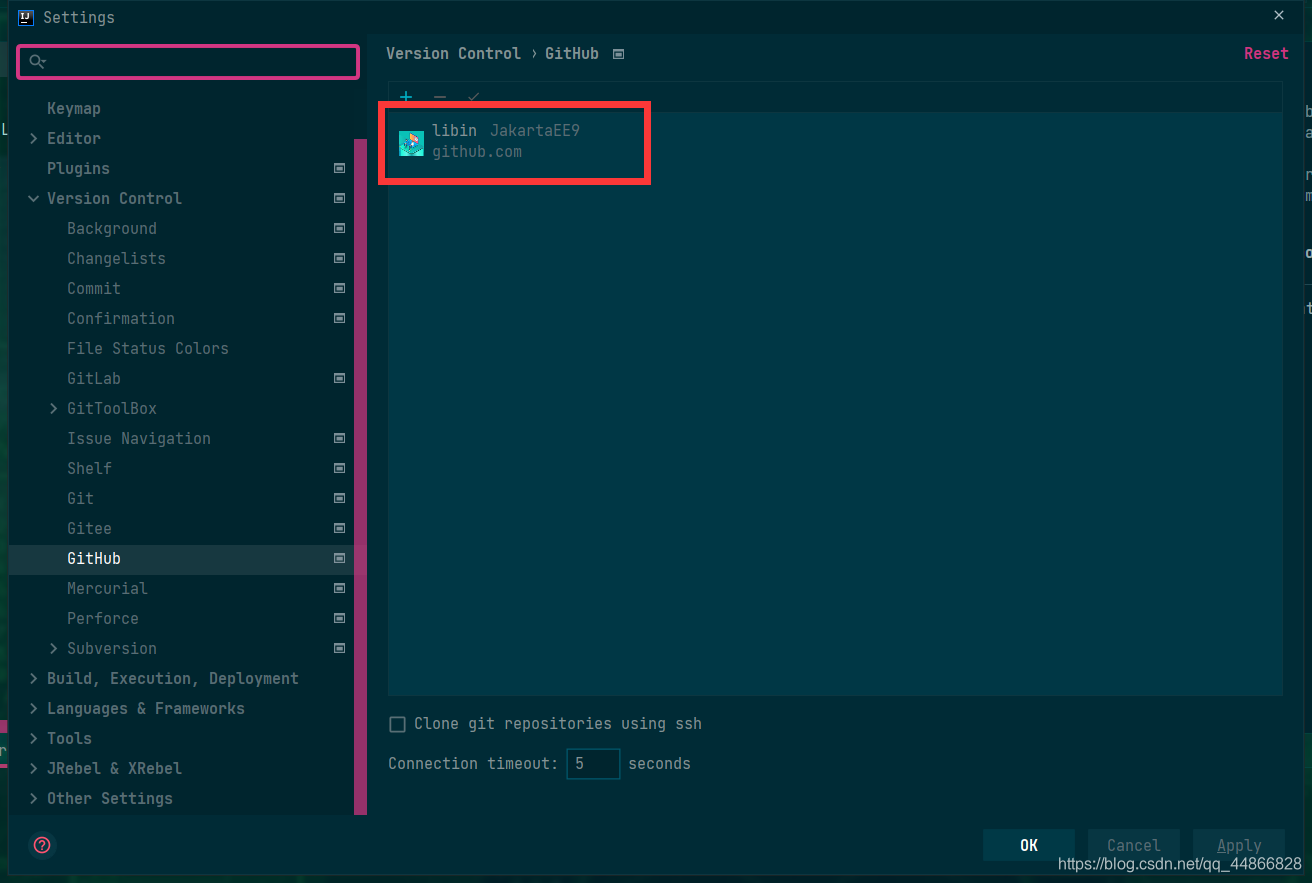Select the Perforce settings item

(103, 618)
